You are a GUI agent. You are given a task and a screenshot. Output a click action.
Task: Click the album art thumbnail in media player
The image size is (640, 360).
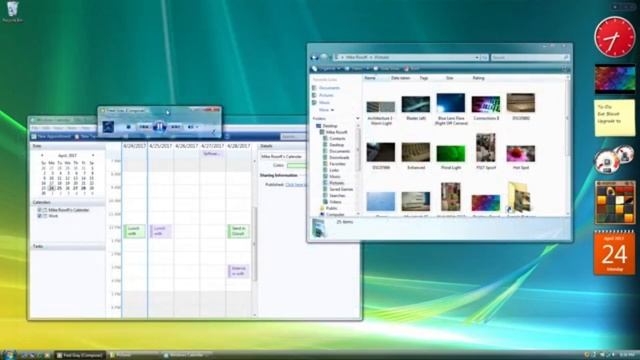click(108, 127)
